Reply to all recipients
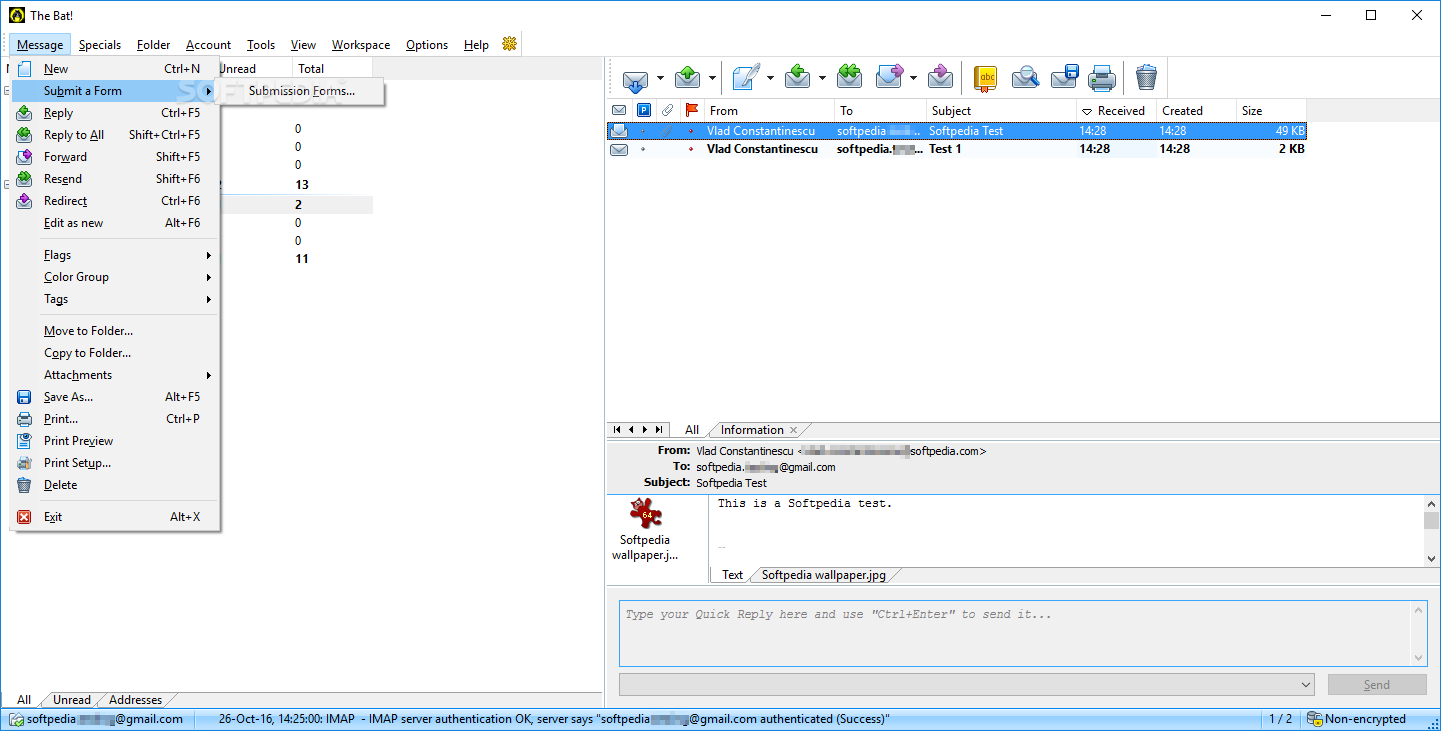1441x731 pixels. pyautogui.click(x=849, y=77)
